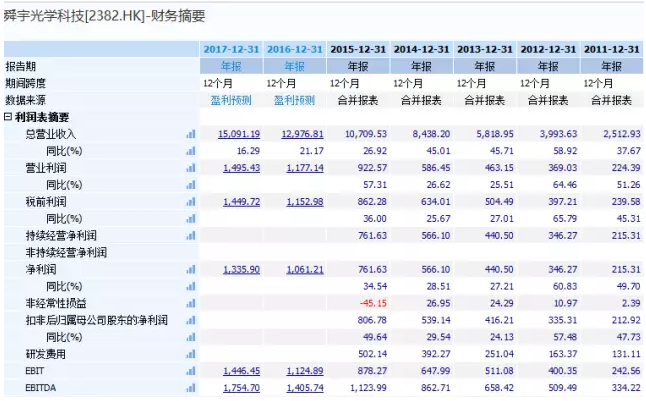Open EBITDA value 1,405.74

click(x=305, y=388)
